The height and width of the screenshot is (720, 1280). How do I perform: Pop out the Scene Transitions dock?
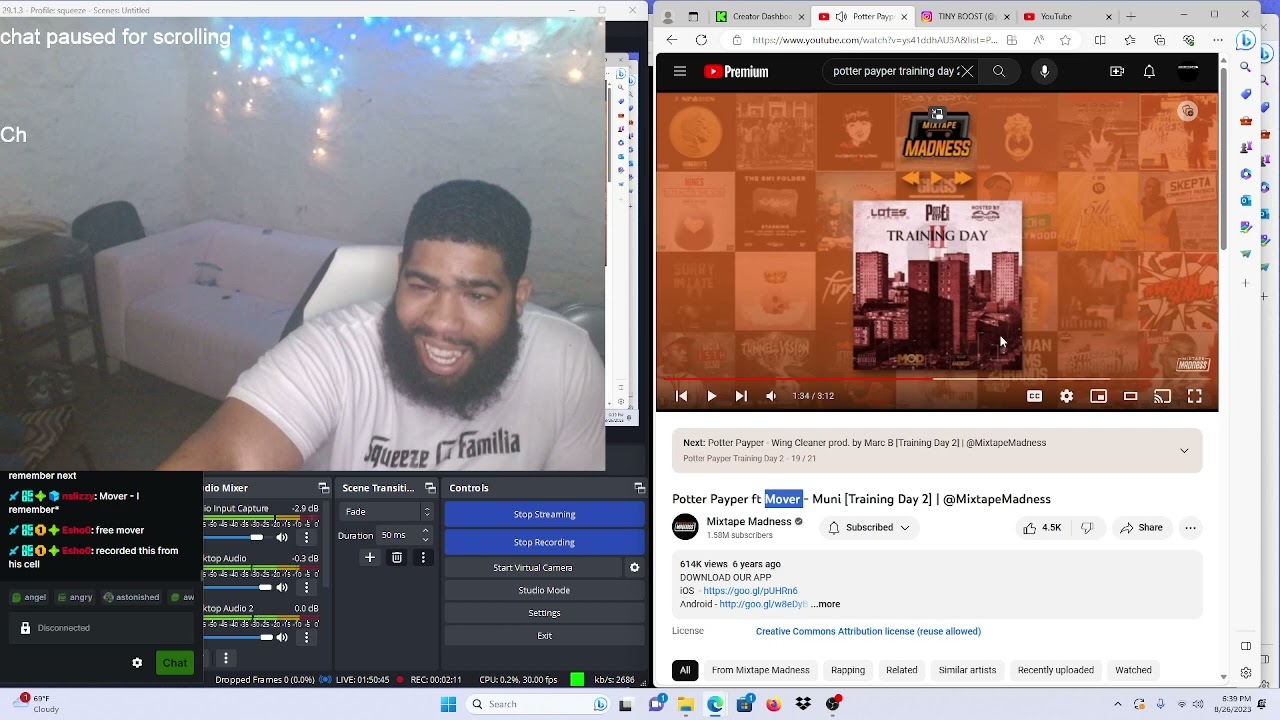point(430,488)
